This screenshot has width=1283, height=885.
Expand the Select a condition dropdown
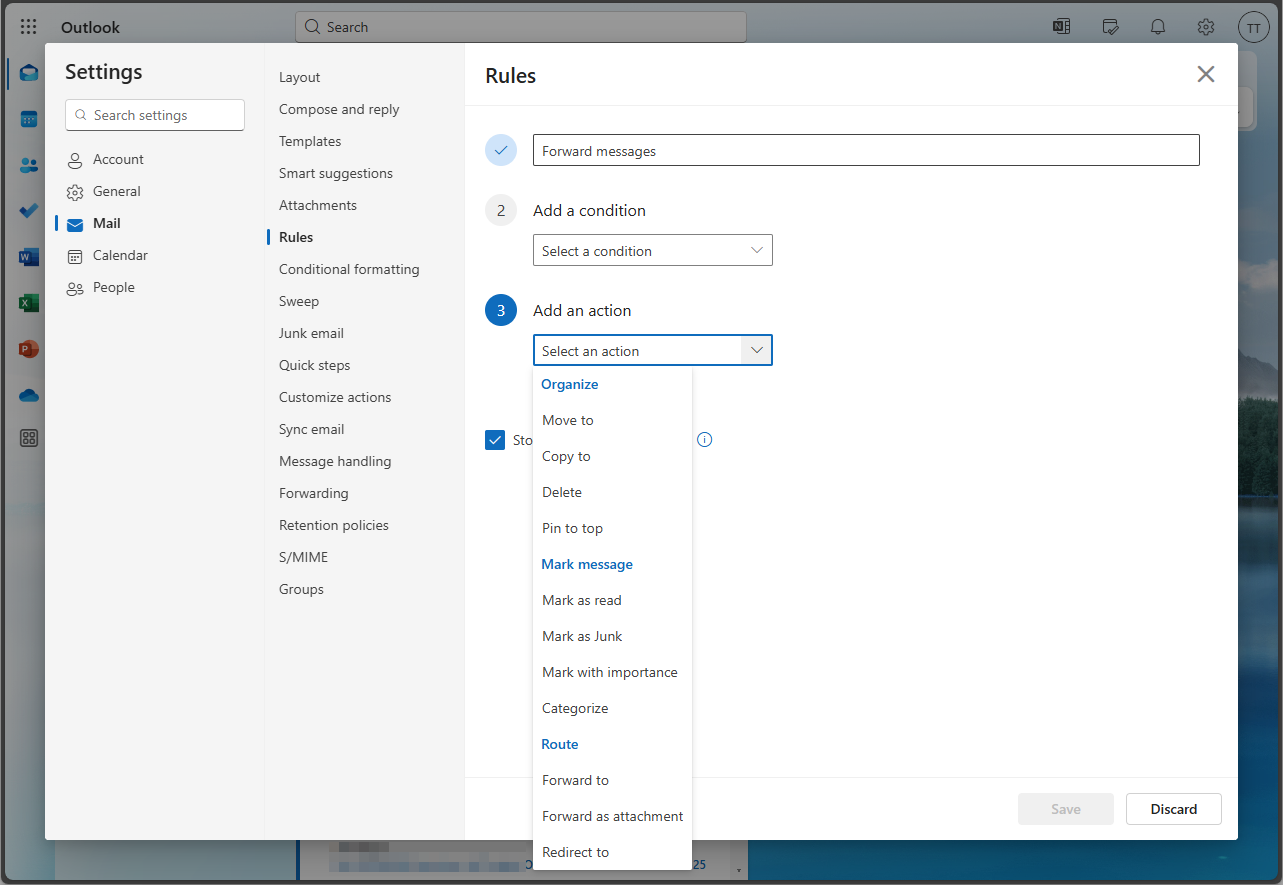(652, 251)
